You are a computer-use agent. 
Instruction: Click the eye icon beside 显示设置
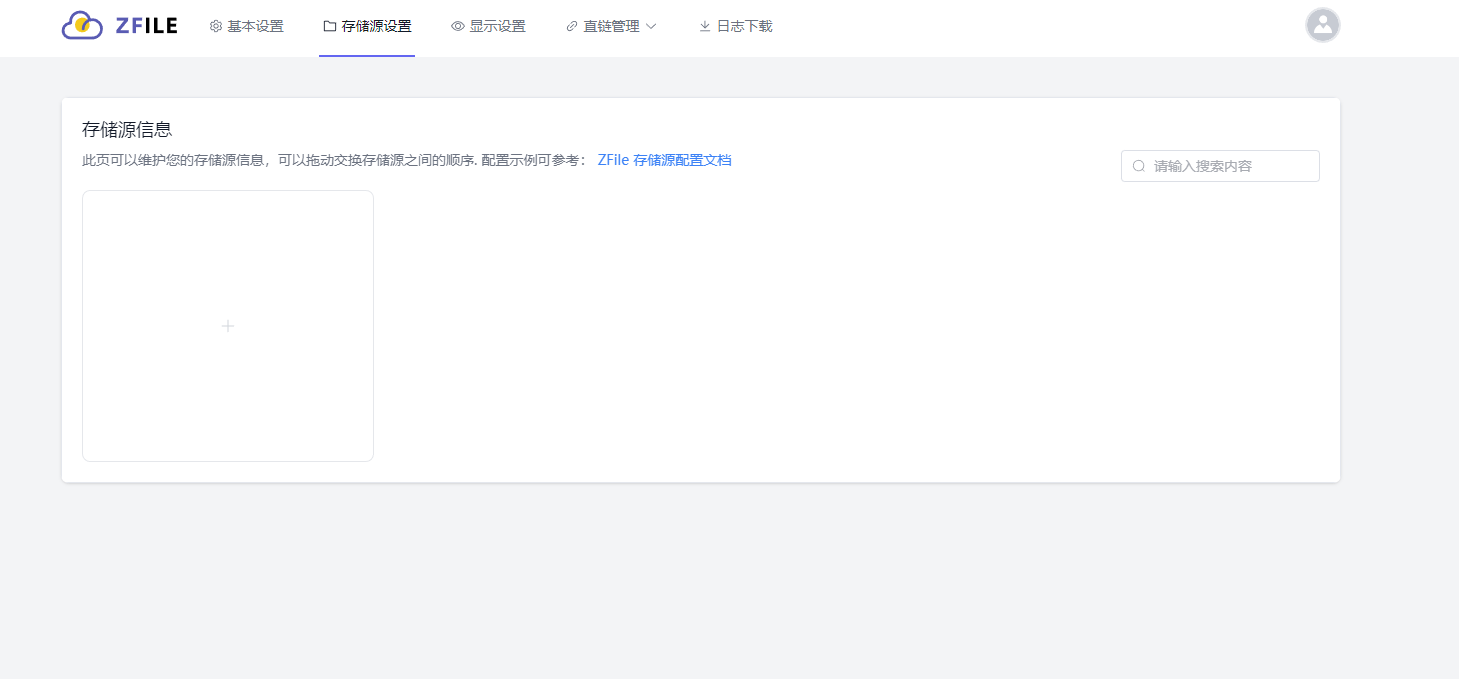pyautogui.click(x=457, y=25)
